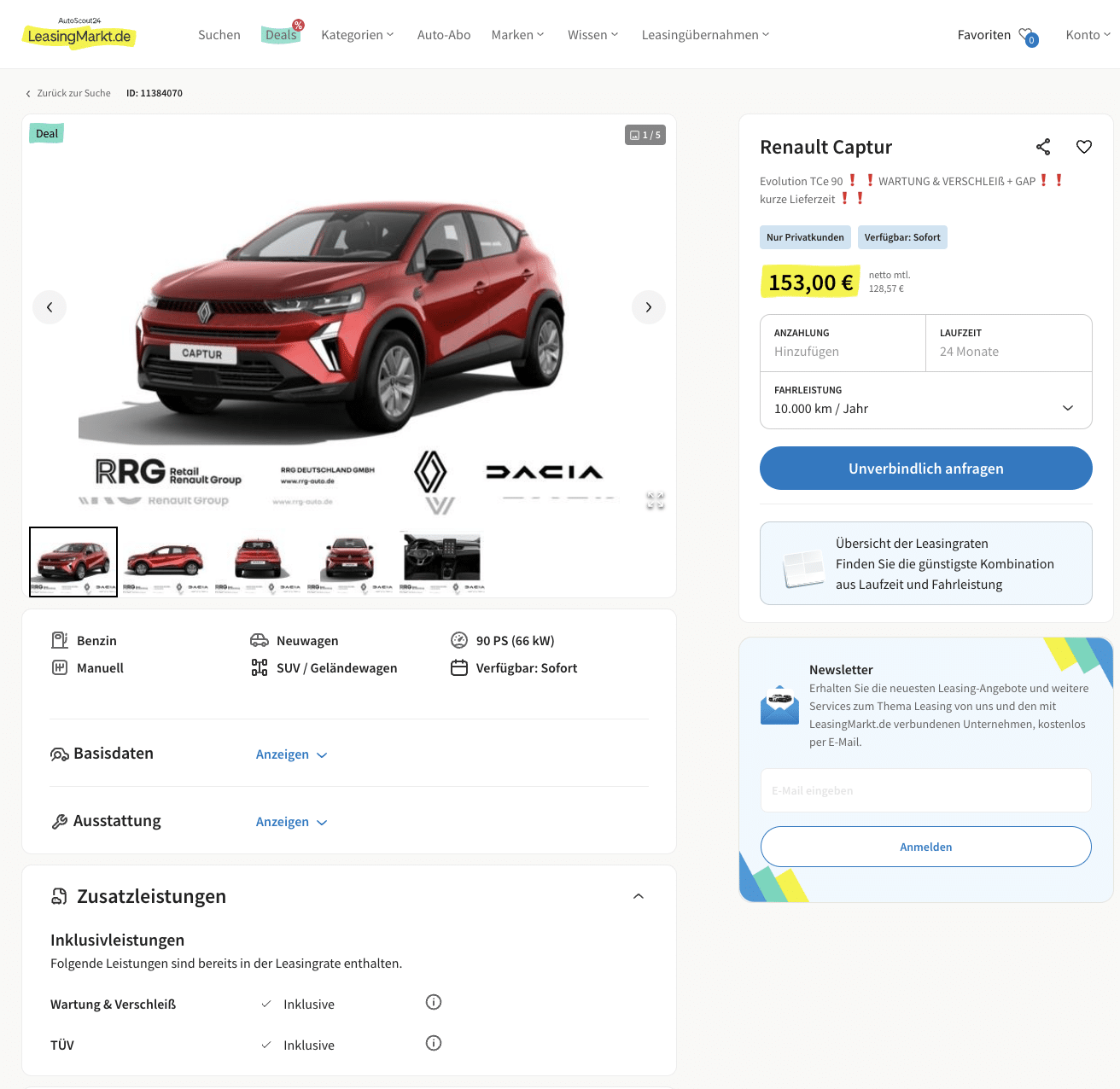
Task: Click the Anzahlung Hinzufügen field
Action: 843,343
